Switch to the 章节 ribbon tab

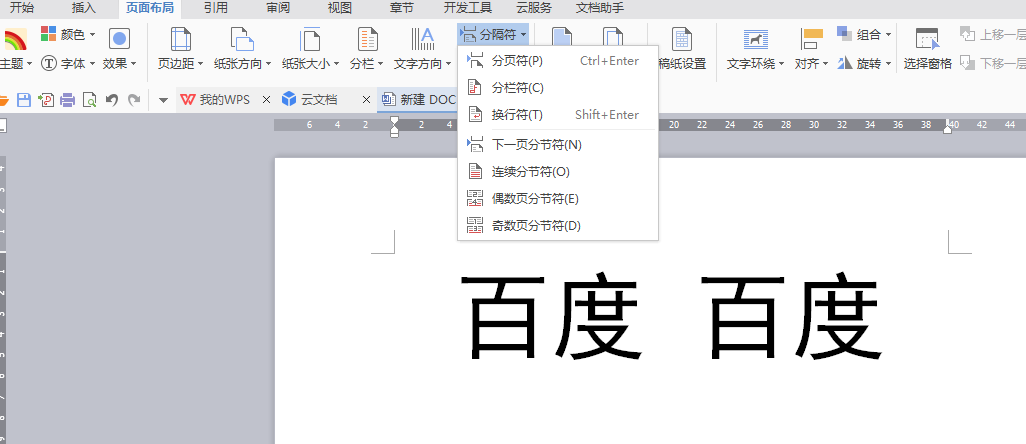coord(401,9)
